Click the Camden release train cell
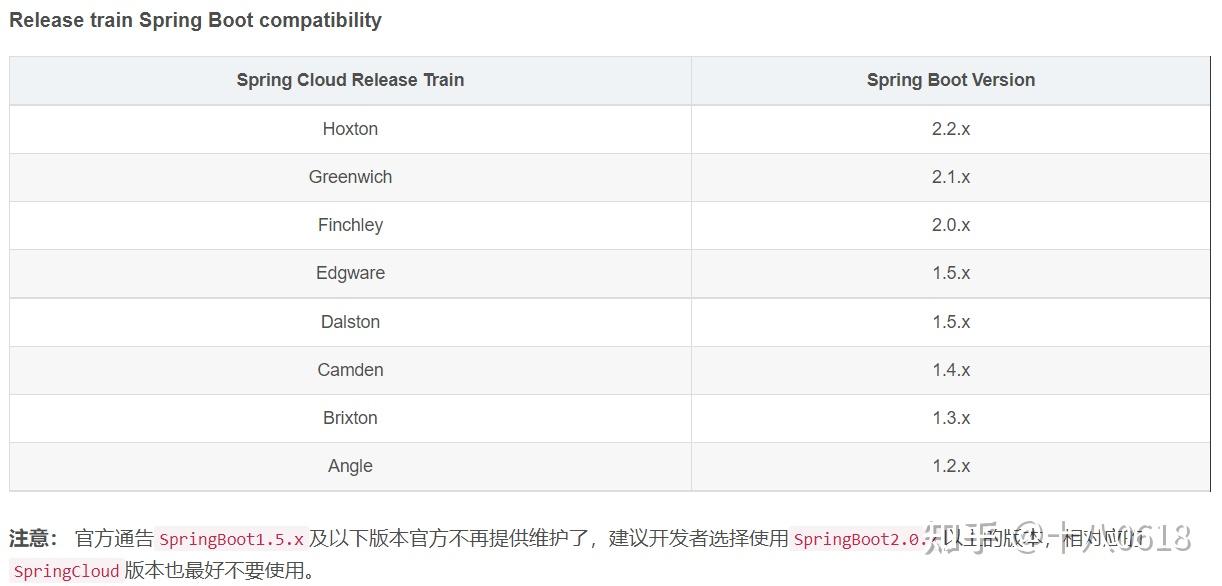 350,370
